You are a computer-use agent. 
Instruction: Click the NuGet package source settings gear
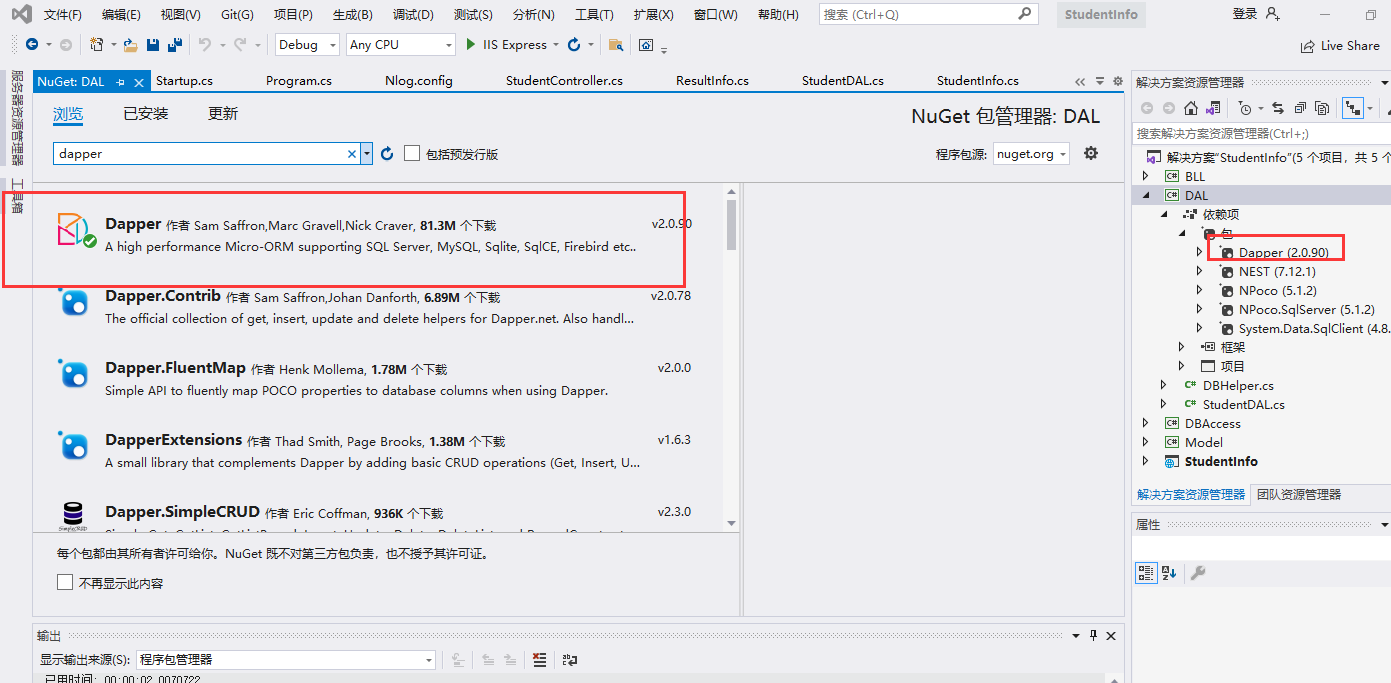(x=1090, y=153)
